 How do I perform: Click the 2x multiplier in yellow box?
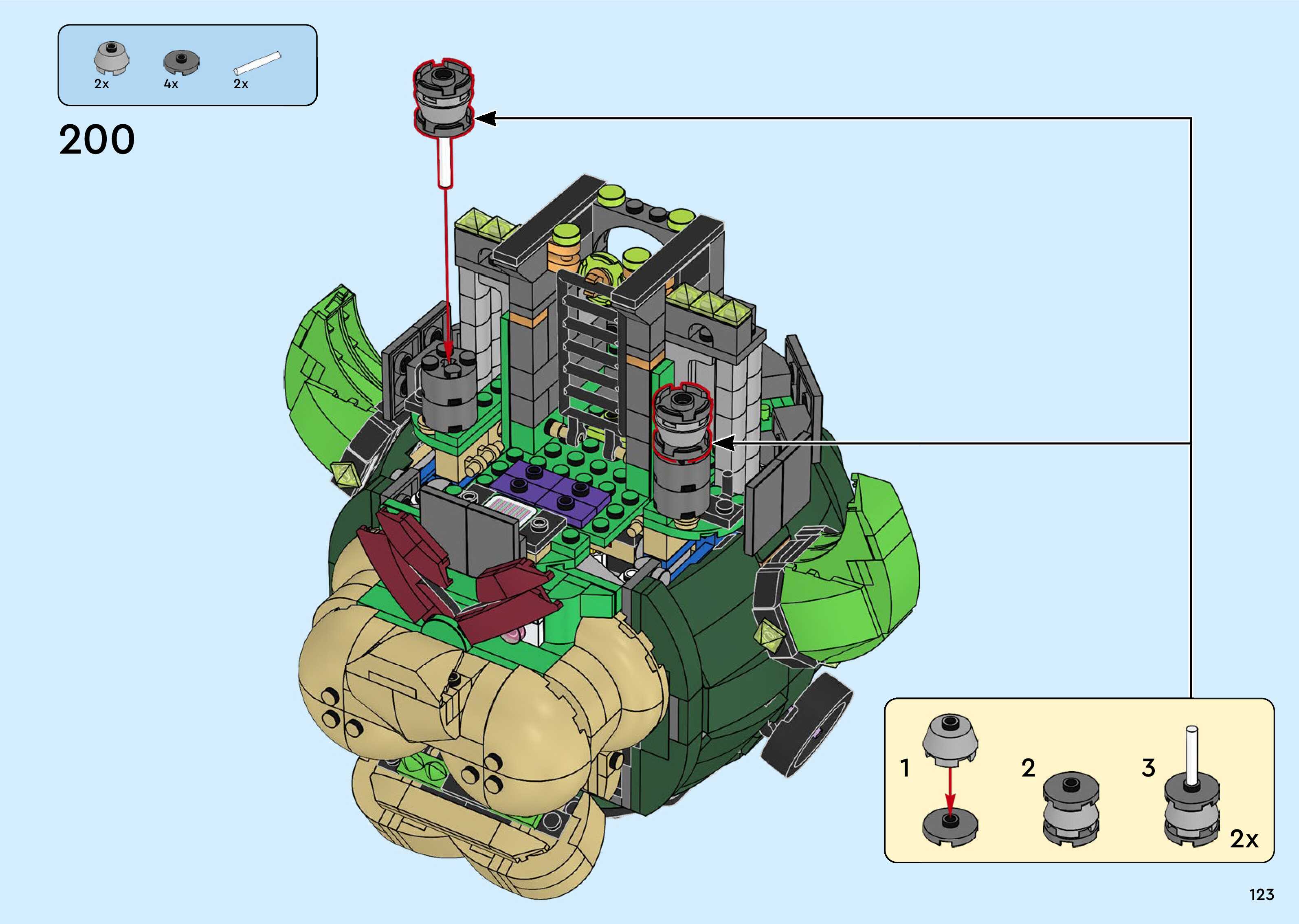tap(1244, 839)
